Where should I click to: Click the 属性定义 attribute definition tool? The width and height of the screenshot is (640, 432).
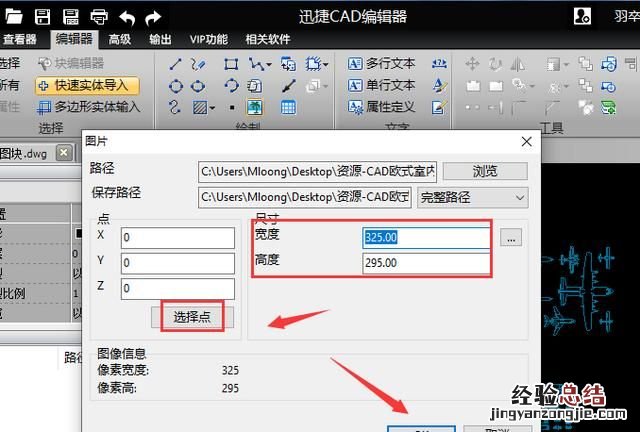coord(381,106)
